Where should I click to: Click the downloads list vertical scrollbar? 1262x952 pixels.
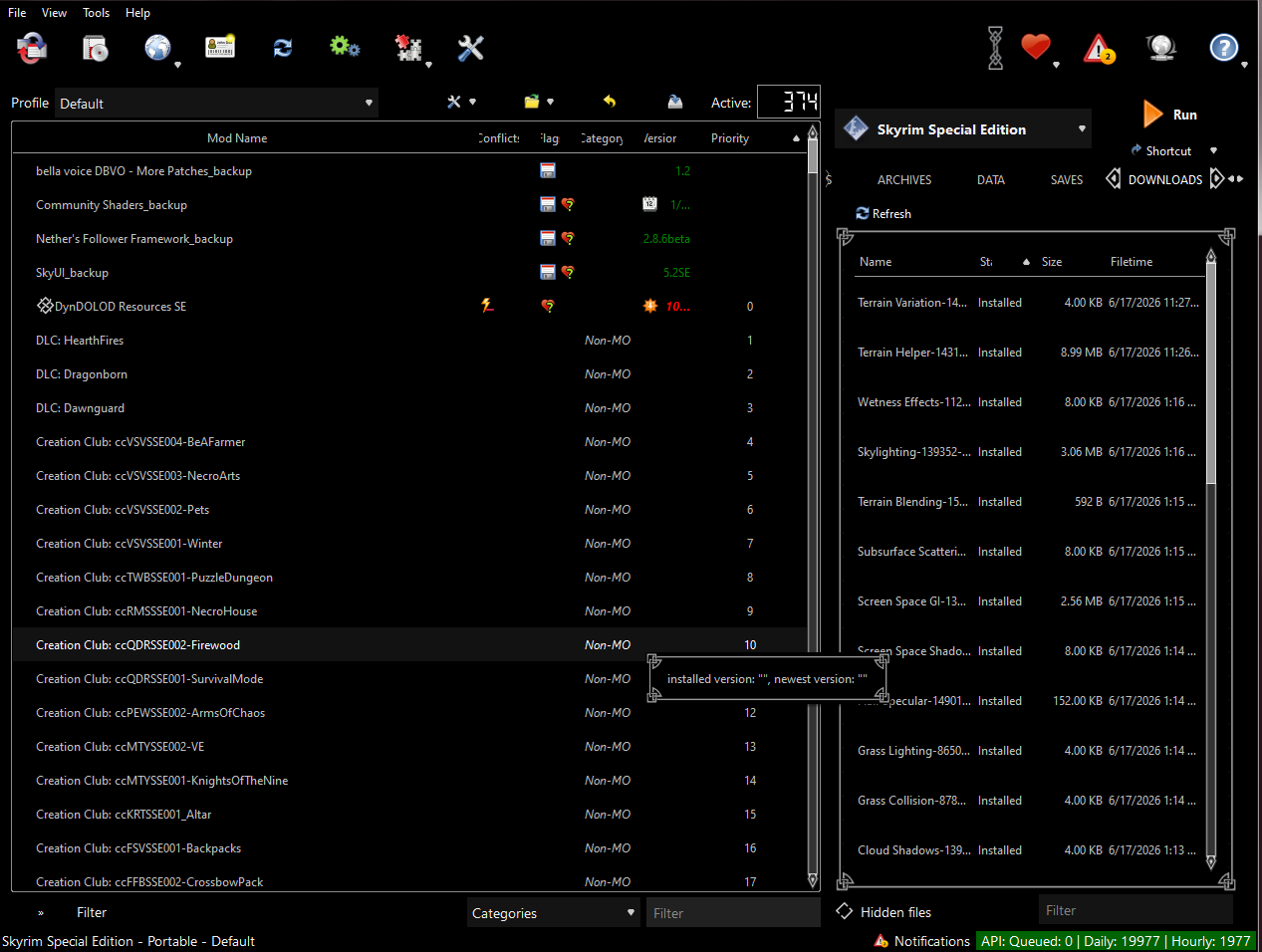1211,558
